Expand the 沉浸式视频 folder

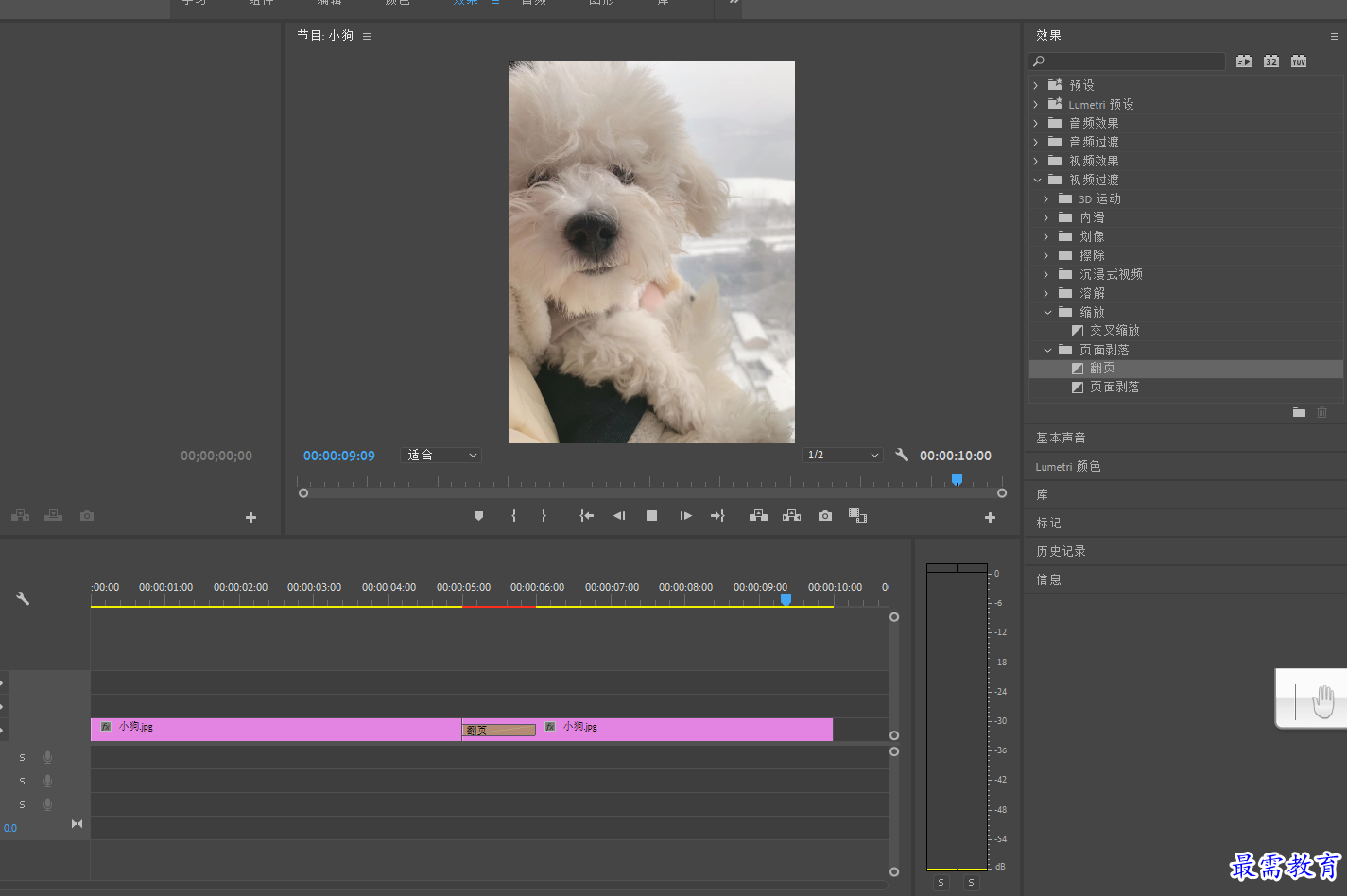click(x=1046, y=274)
